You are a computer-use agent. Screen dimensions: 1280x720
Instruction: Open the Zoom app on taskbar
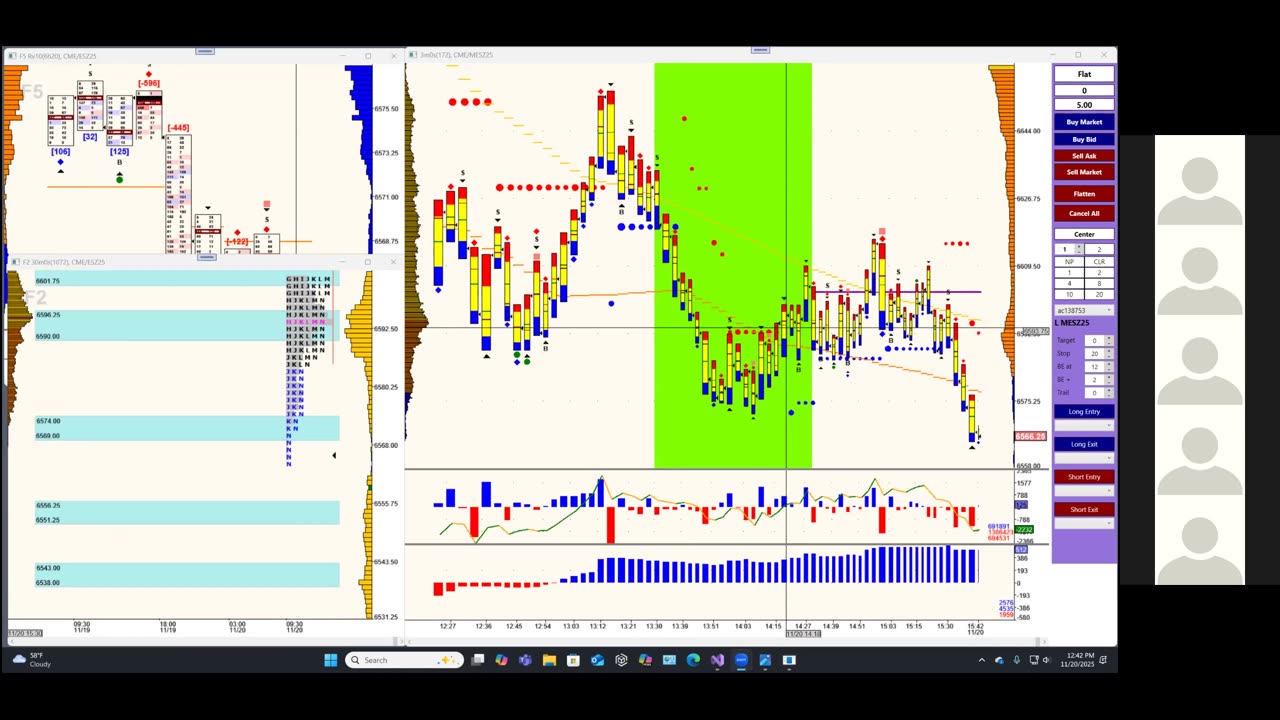741,660
